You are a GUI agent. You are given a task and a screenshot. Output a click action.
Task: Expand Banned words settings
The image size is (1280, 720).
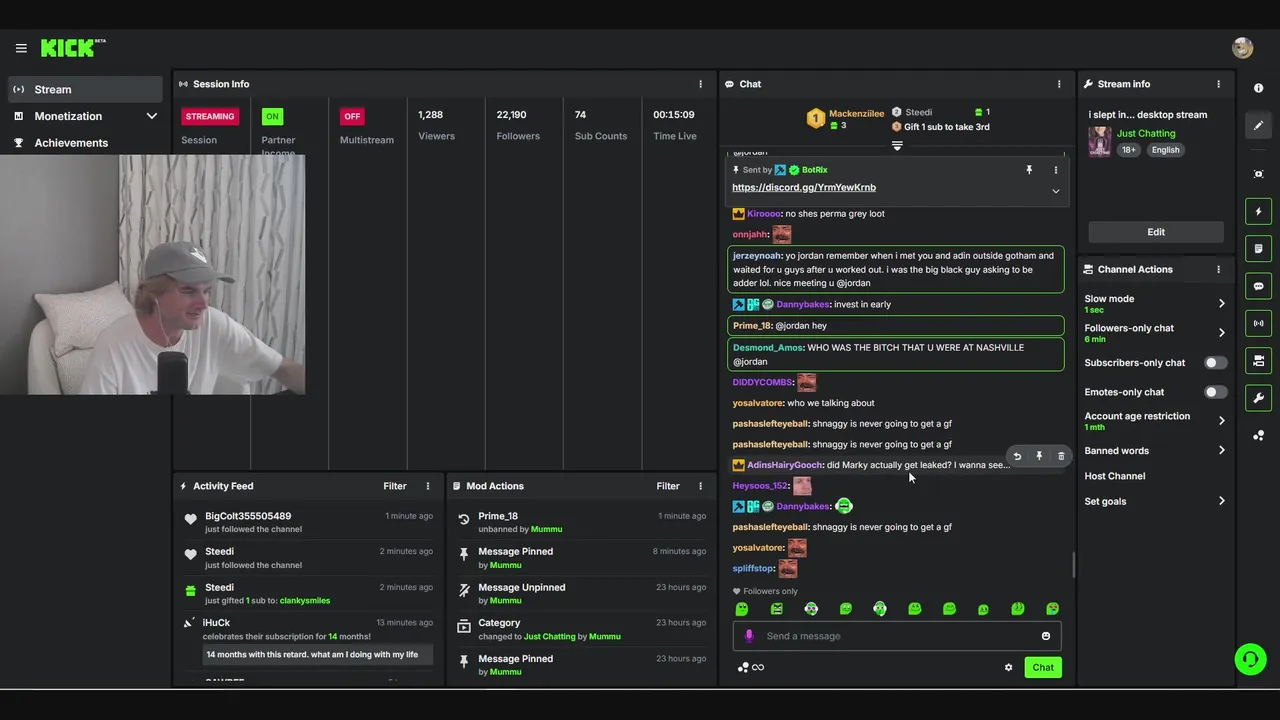click(1221, 451)
